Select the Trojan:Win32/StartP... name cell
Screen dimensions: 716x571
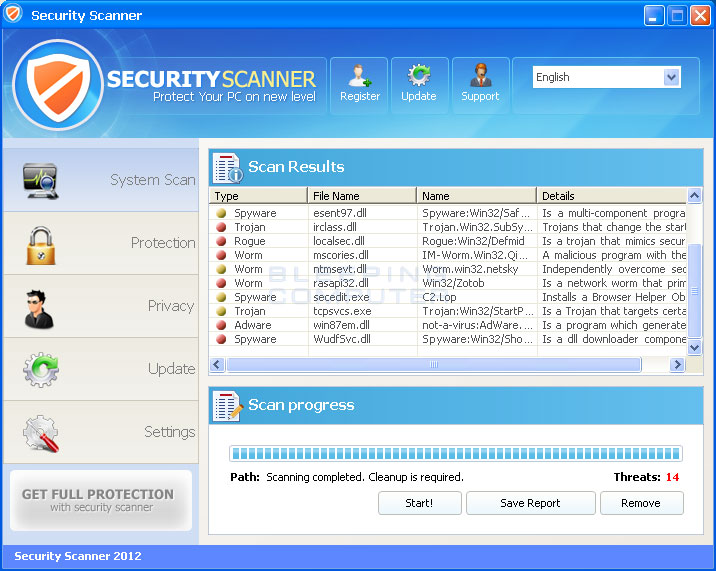click(x=477, y=311)
